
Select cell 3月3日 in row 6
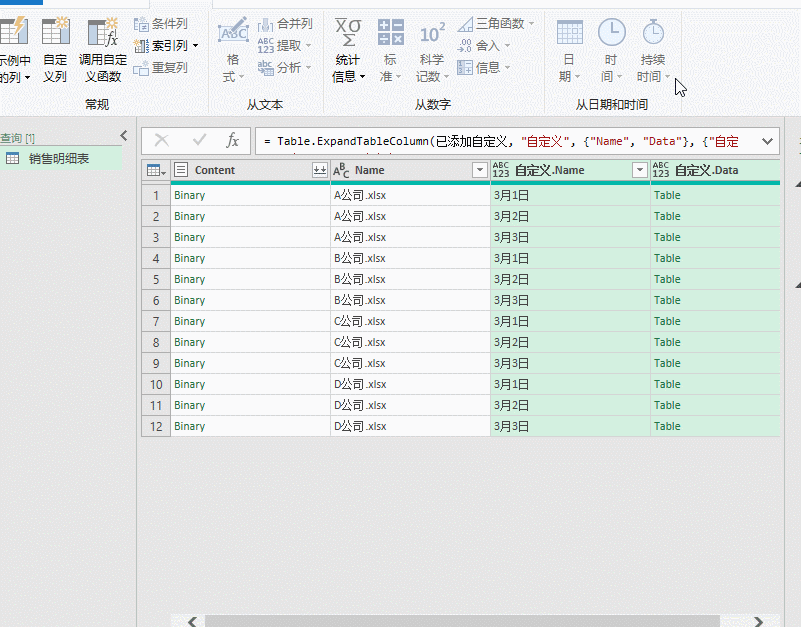(570, 300)
